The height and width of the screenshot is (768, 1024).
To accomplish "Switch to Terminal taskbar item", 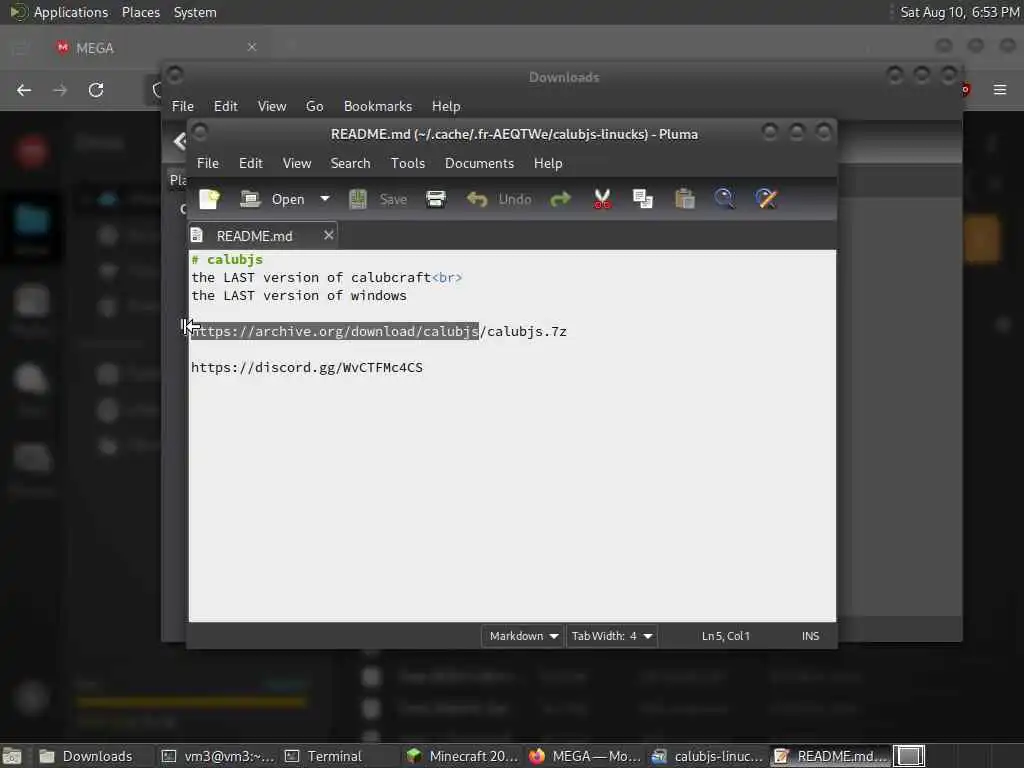I will pos(340,756).
